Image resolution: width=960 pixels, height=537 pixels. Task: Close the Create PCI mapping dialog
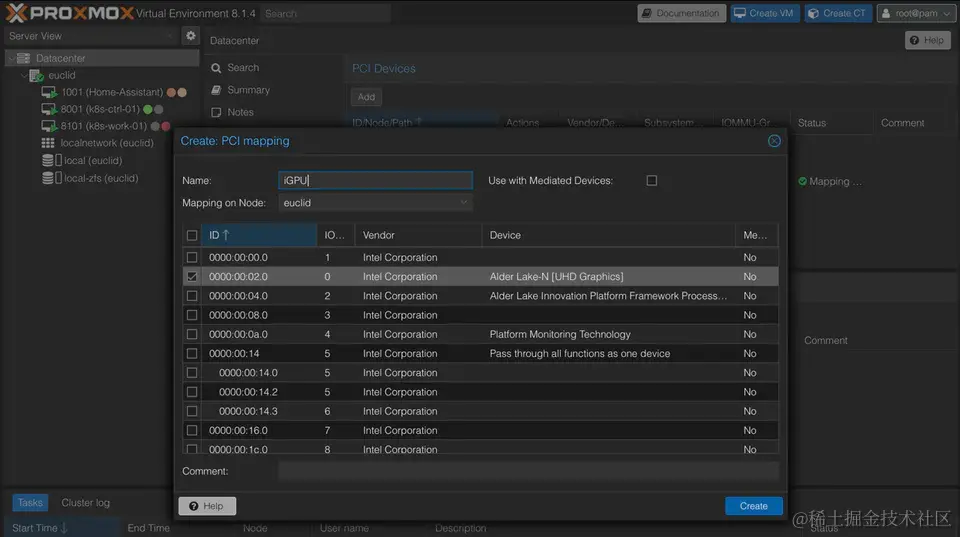point(774,141)
